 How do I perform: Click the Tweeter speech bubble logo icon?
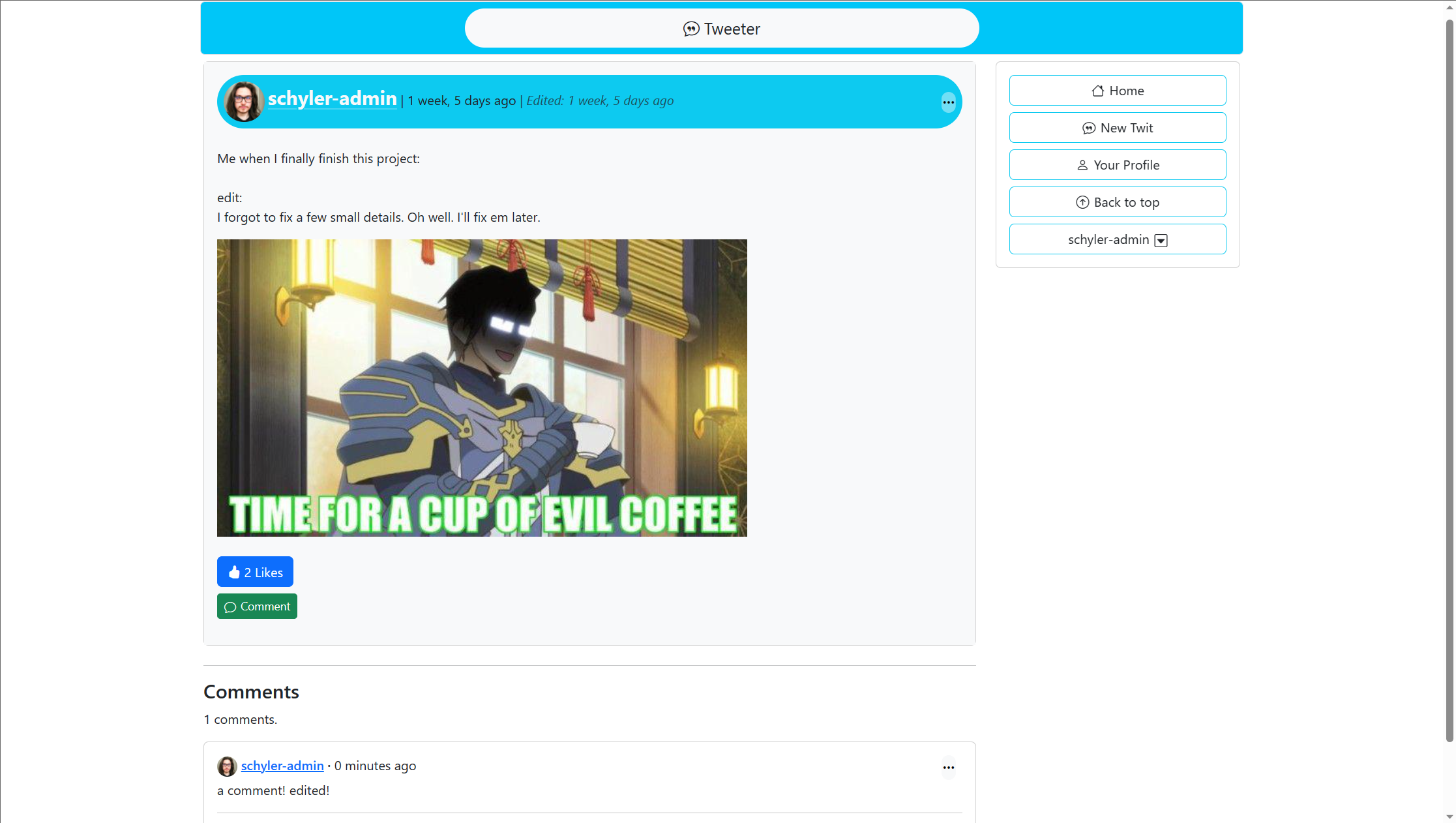pos(691,29)
